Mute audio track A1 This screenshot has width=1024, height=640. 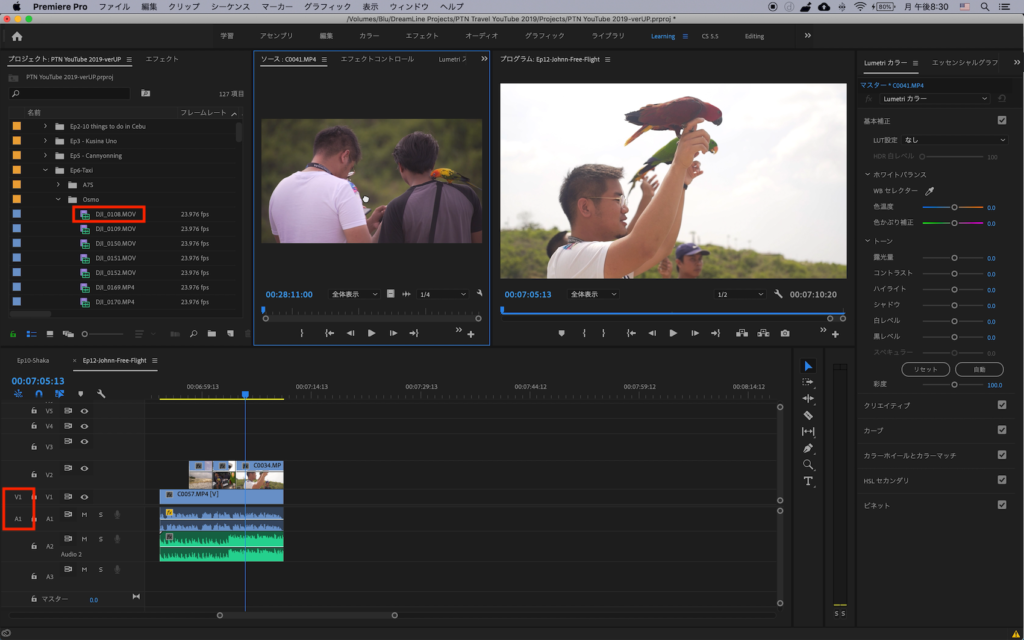click(x=85, y=514)
